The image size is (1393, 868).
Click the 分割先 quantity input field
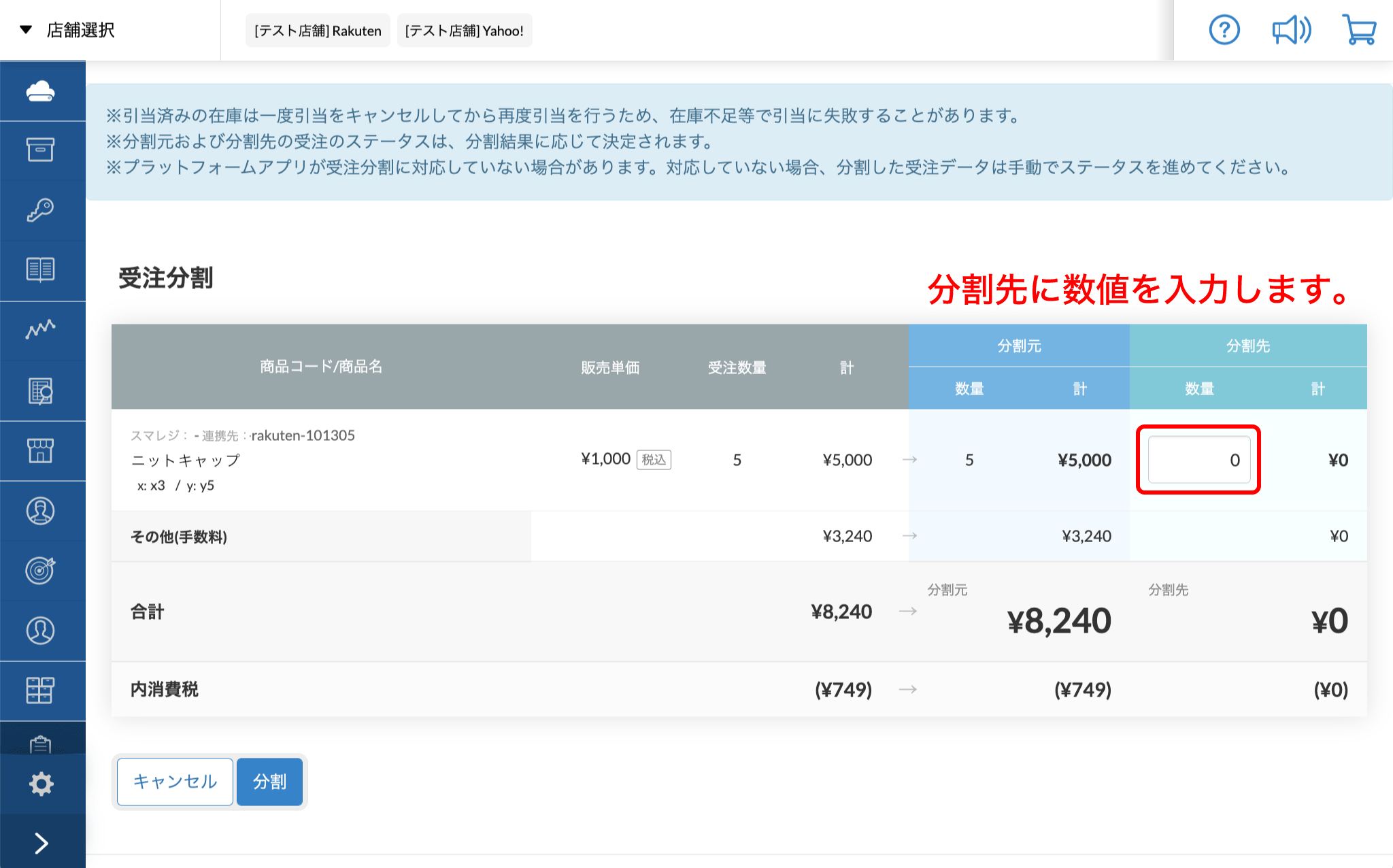1198,460
